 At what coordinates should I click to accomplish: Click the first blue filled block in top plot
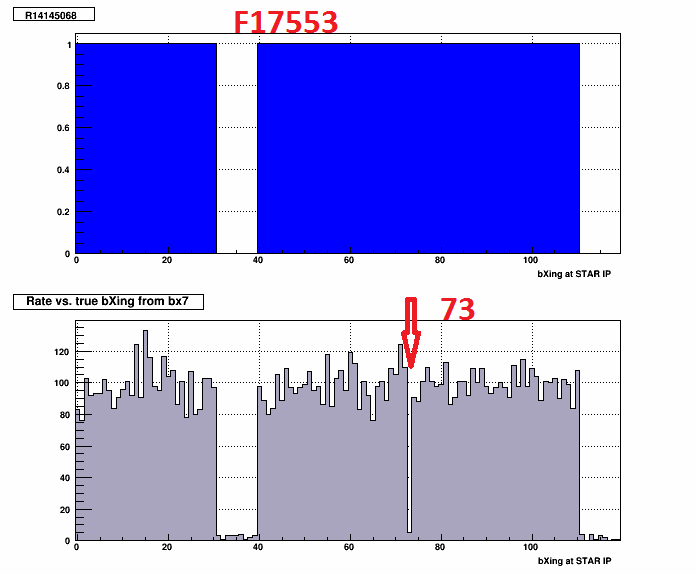click(146, 148)
